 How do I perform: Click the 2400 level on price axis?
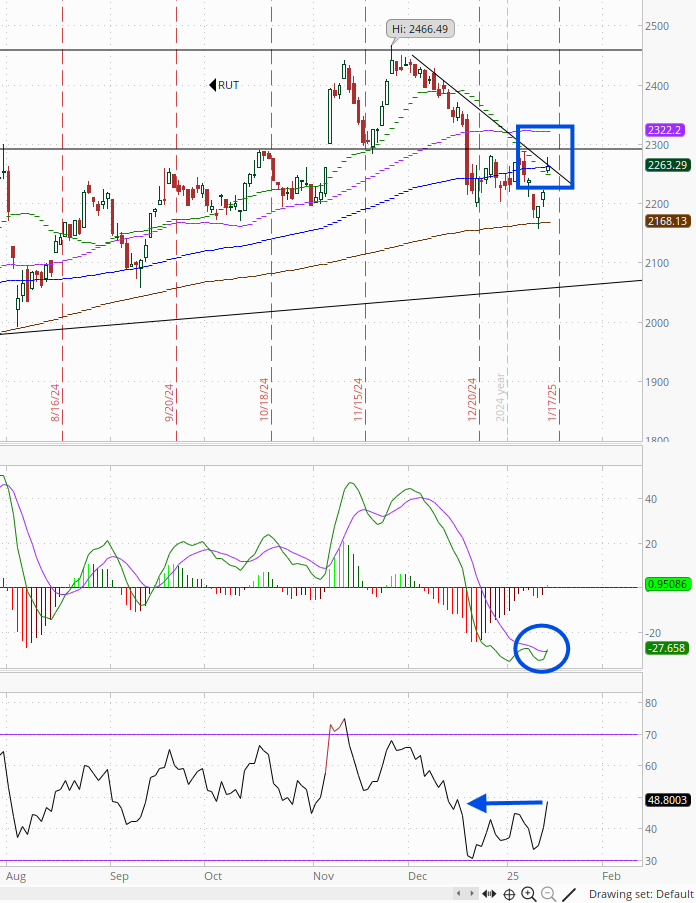coord(657,86)
